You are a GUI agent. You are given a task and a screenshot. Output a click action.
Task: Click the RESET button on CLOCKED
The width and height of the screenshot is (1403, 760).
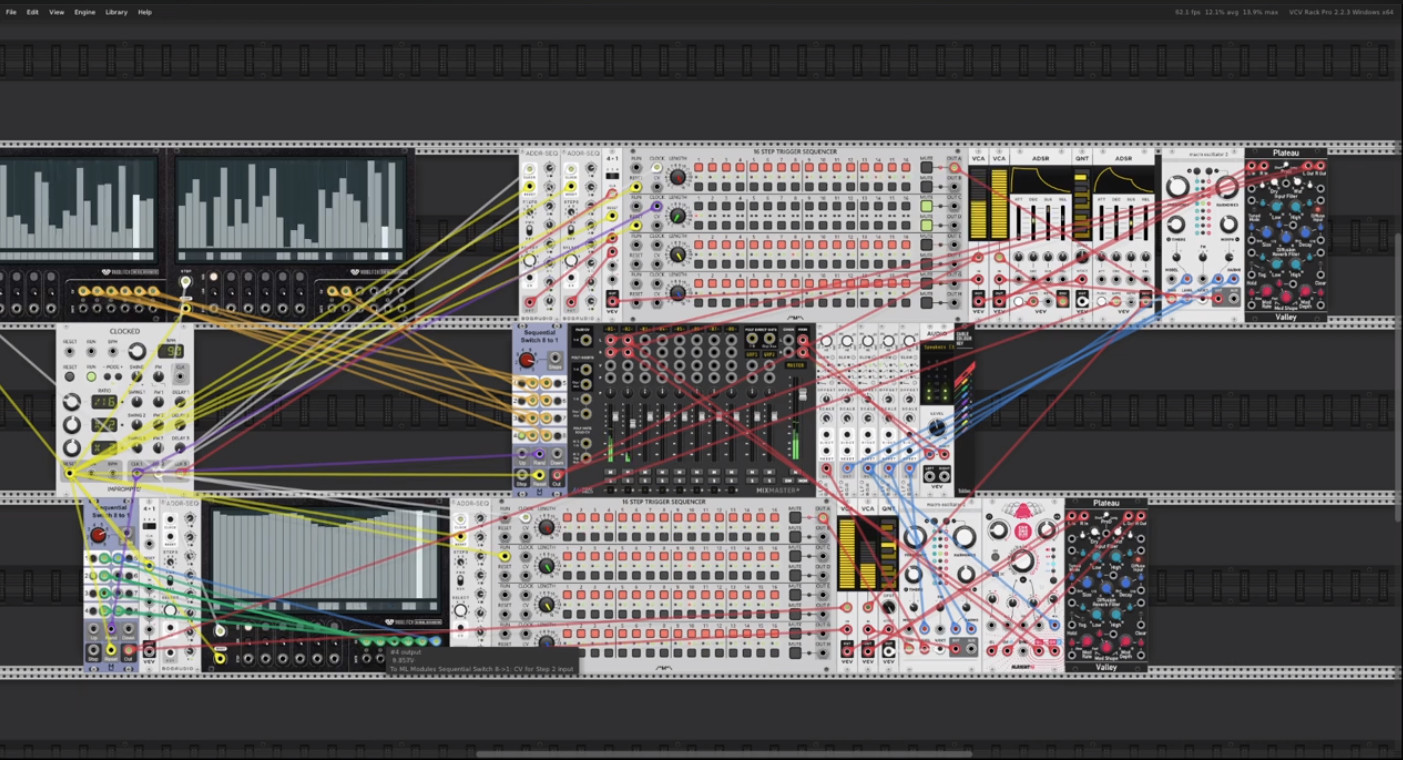point(69,376)
